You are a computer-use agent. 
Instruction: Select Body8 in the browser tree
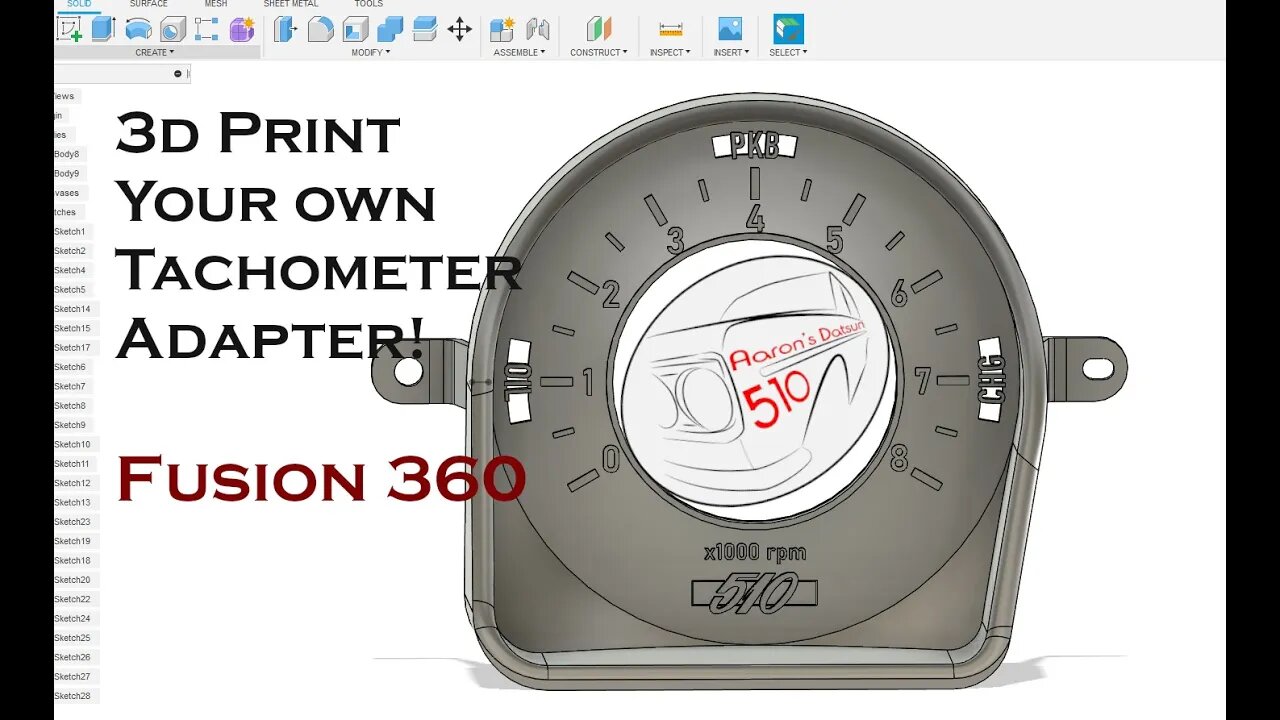click(x=68, y=154)
